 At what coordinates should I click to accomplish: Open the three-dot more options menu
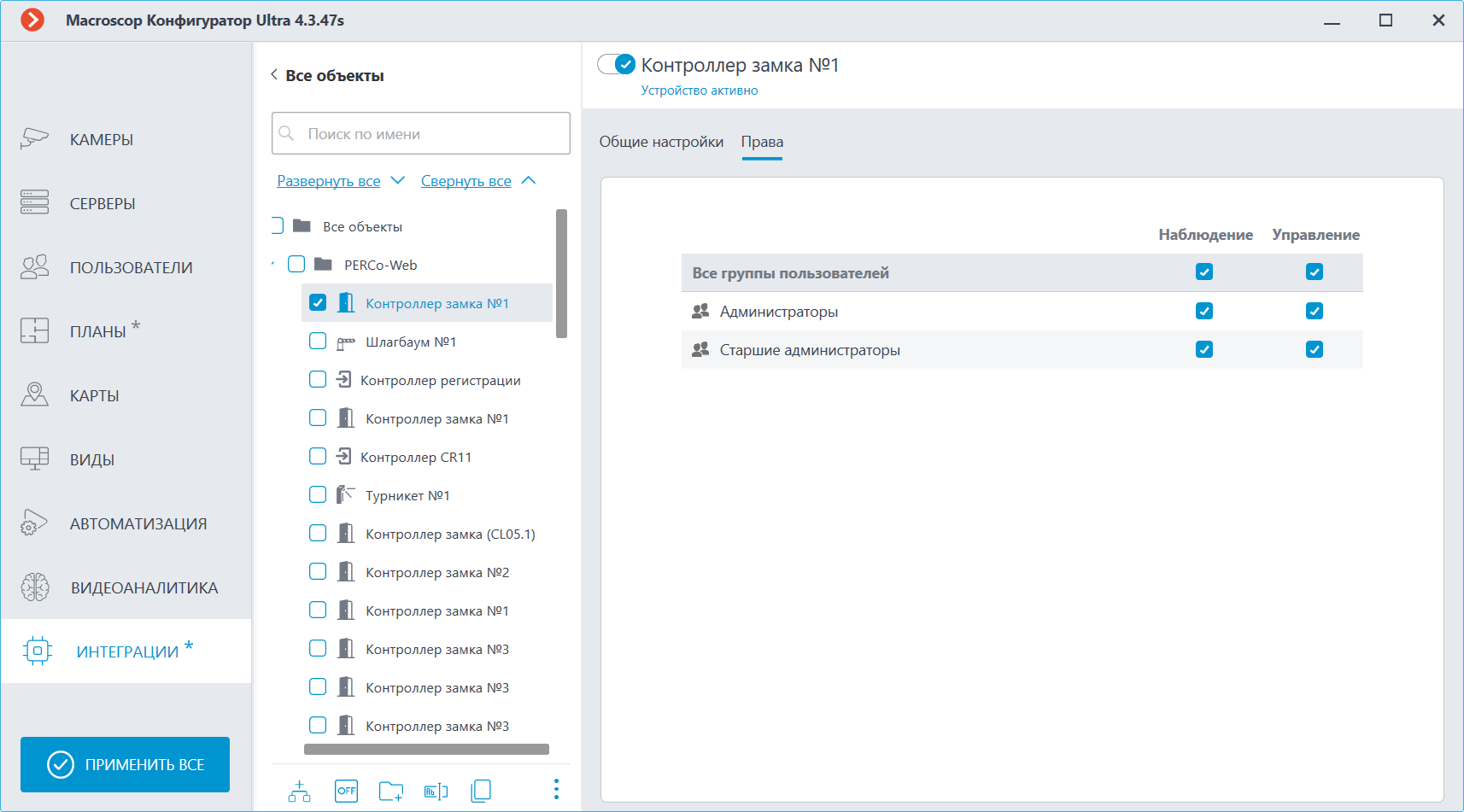556,789
